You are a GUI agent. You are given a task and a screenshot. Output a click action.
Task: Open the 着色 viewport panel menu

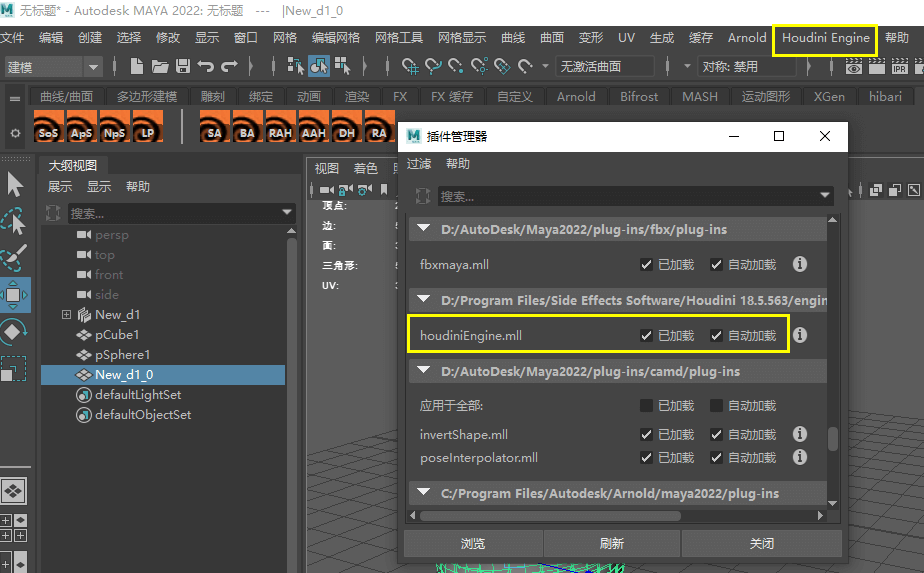[x=365, y=169]
